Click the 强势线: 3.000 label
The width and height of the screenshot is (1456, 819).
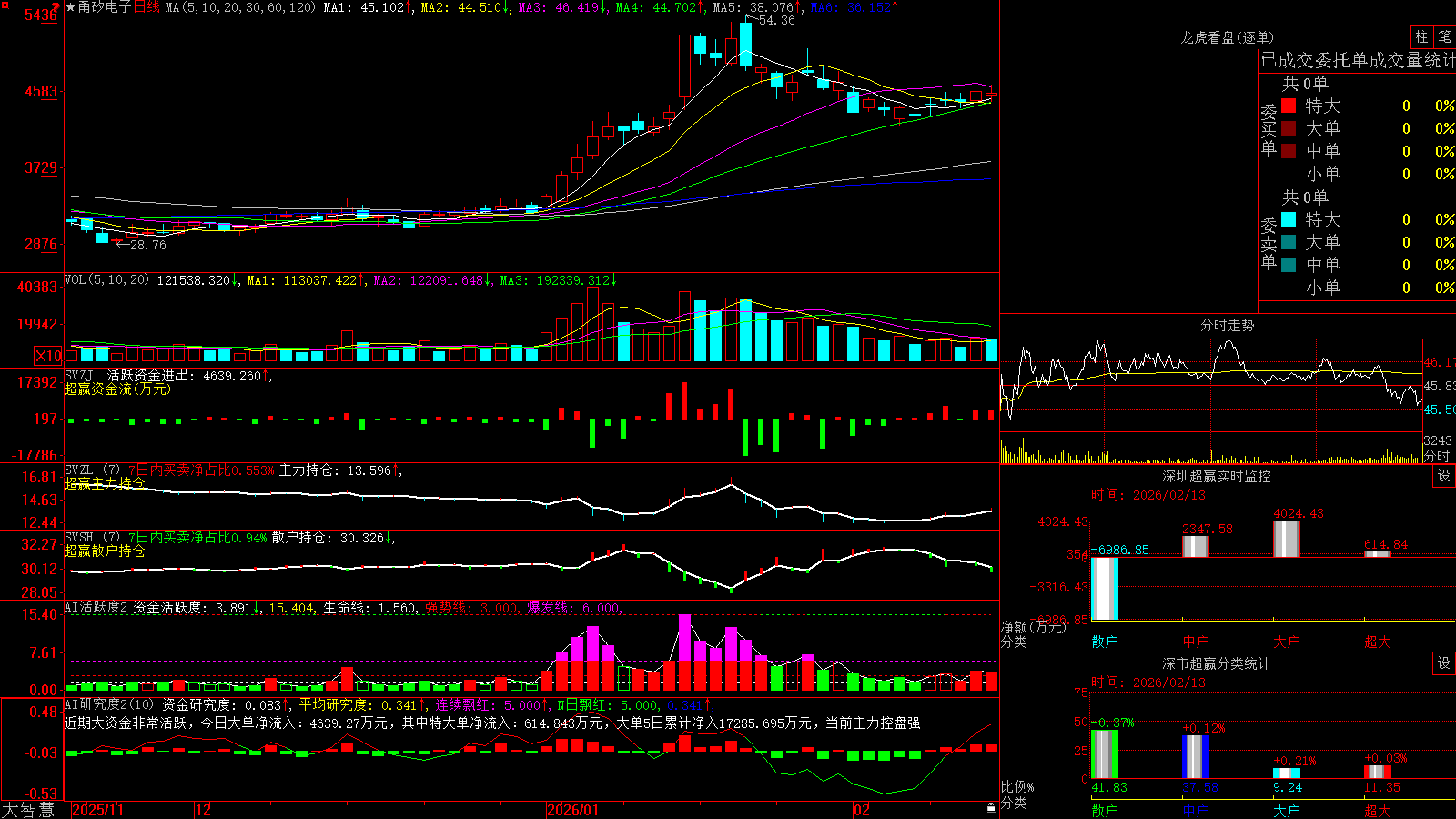(x=472, y=608)
